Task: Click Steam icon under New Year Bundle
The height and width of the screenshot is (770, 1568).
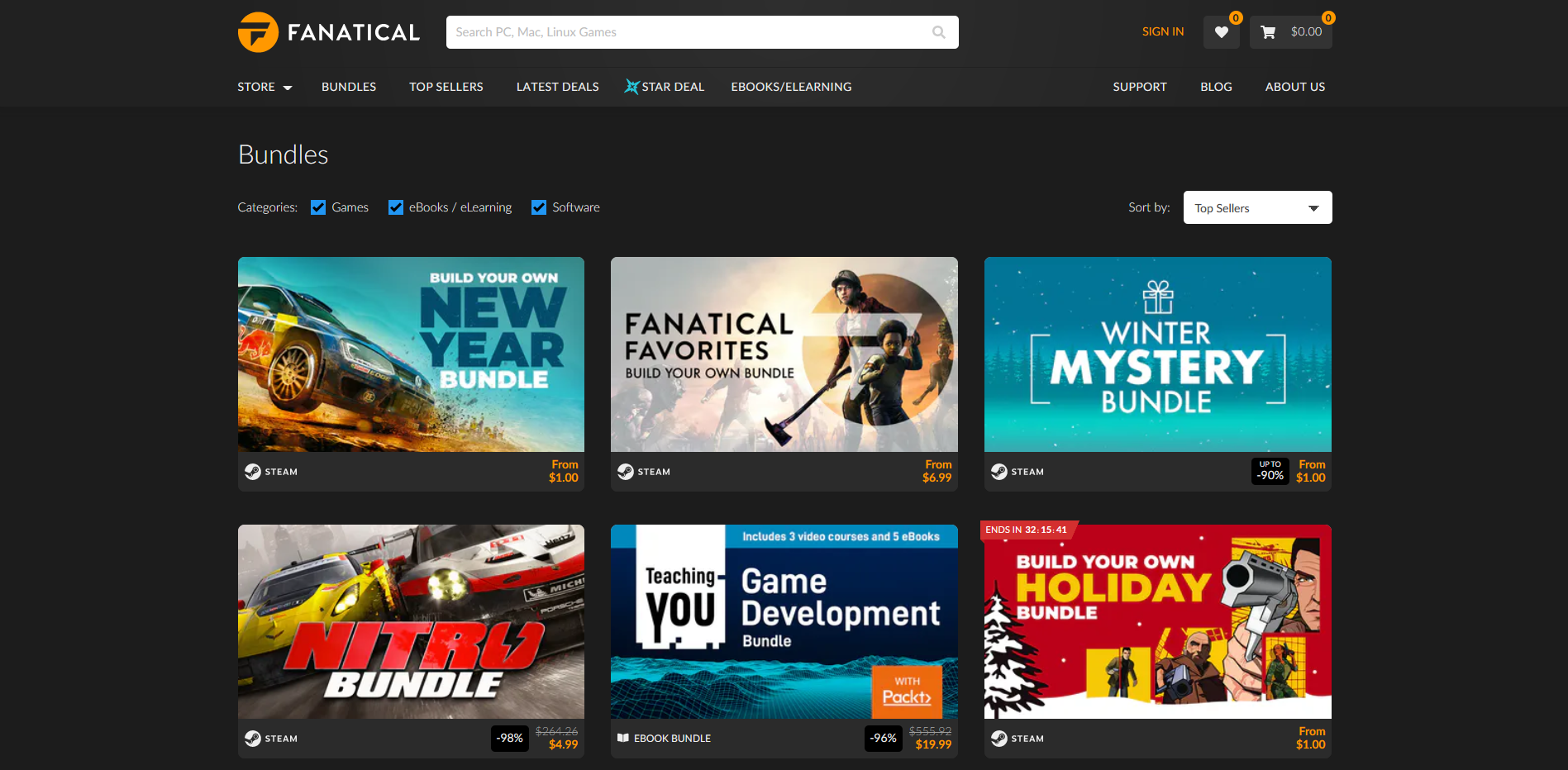Action: click(253, 472)
